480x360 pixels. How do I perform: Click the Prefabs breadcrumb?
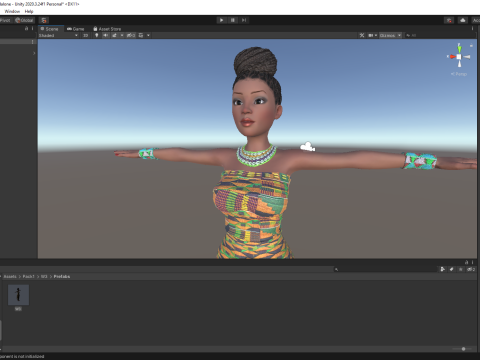[x=62, y=277]
